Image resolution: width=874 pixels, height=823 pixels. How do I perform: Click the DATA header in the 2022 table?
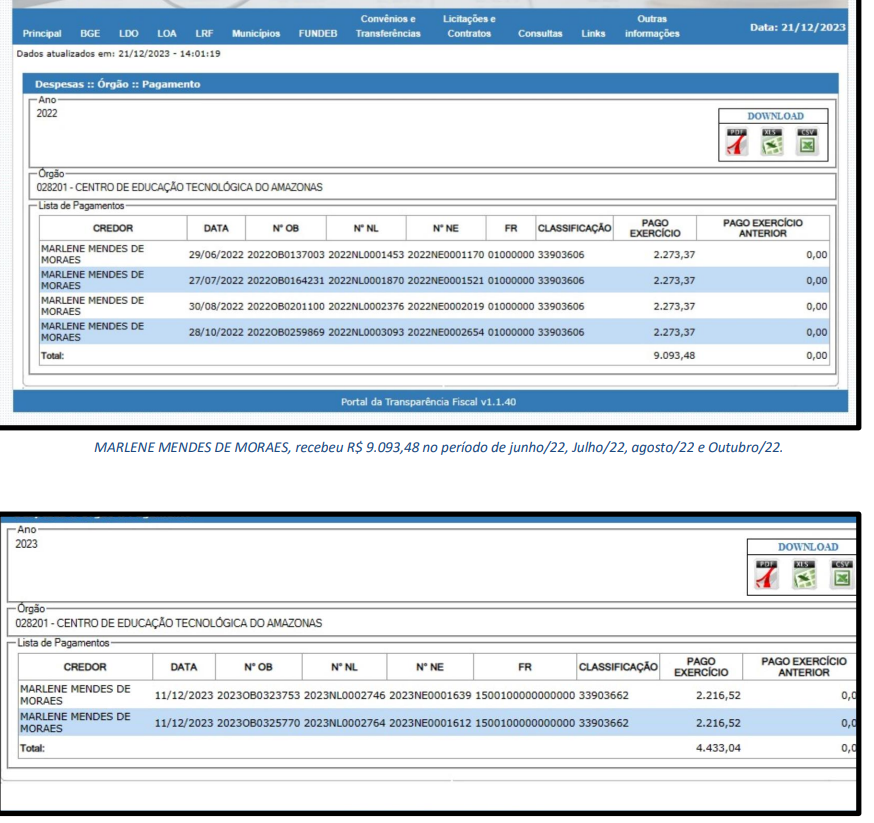point(216,228)
